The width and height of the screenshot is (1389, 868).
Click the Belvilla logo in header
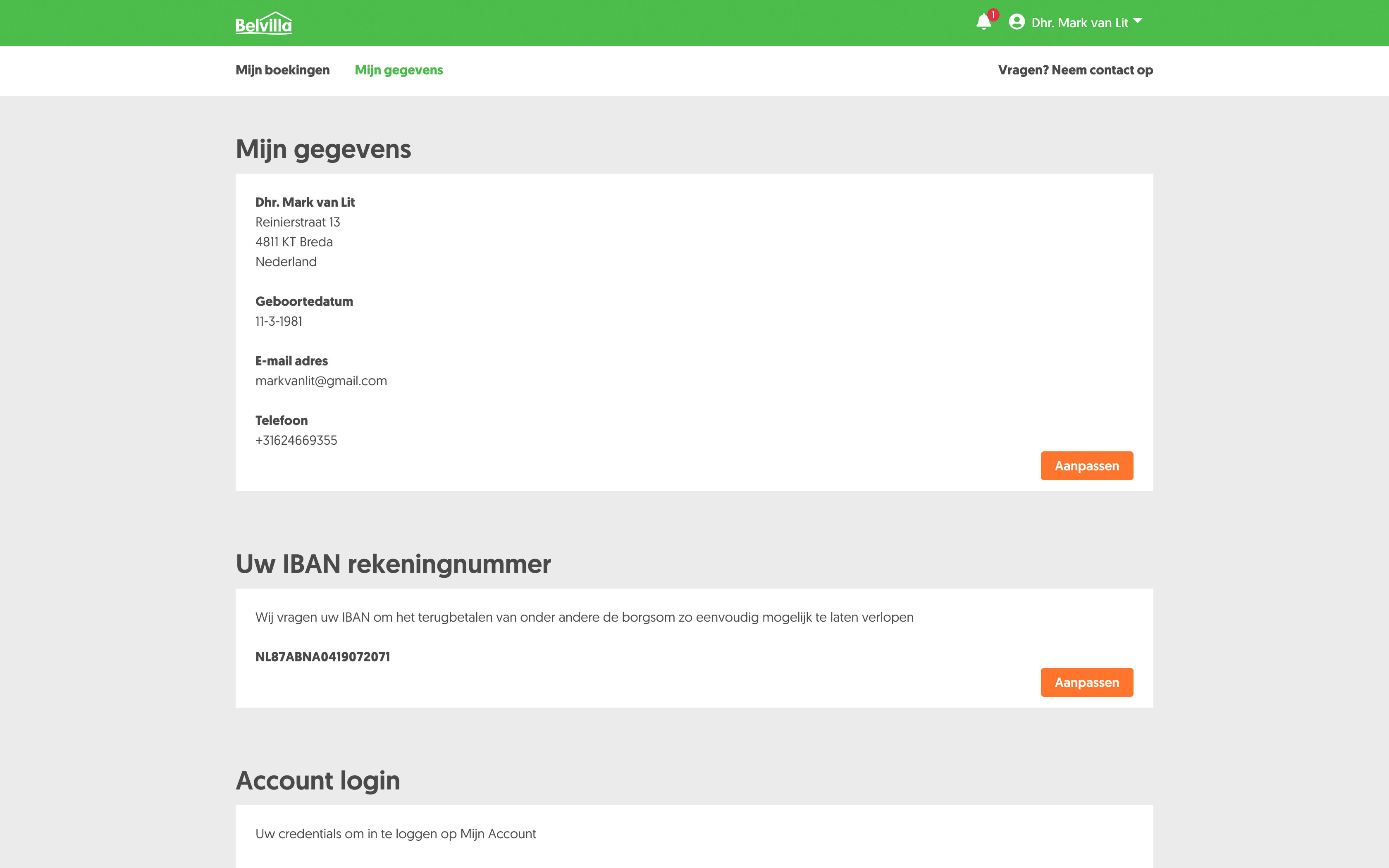tap(263, 24)
